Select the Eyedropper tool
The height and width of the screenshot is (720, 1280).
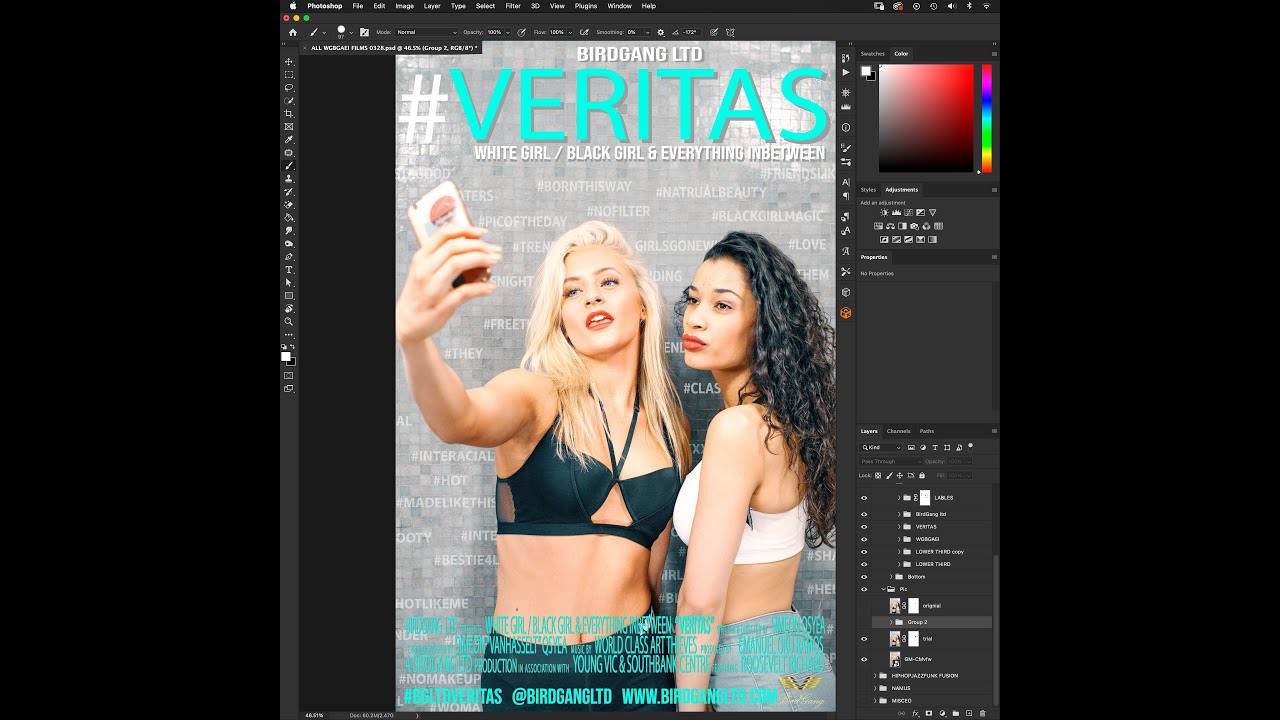click(289, 140)
